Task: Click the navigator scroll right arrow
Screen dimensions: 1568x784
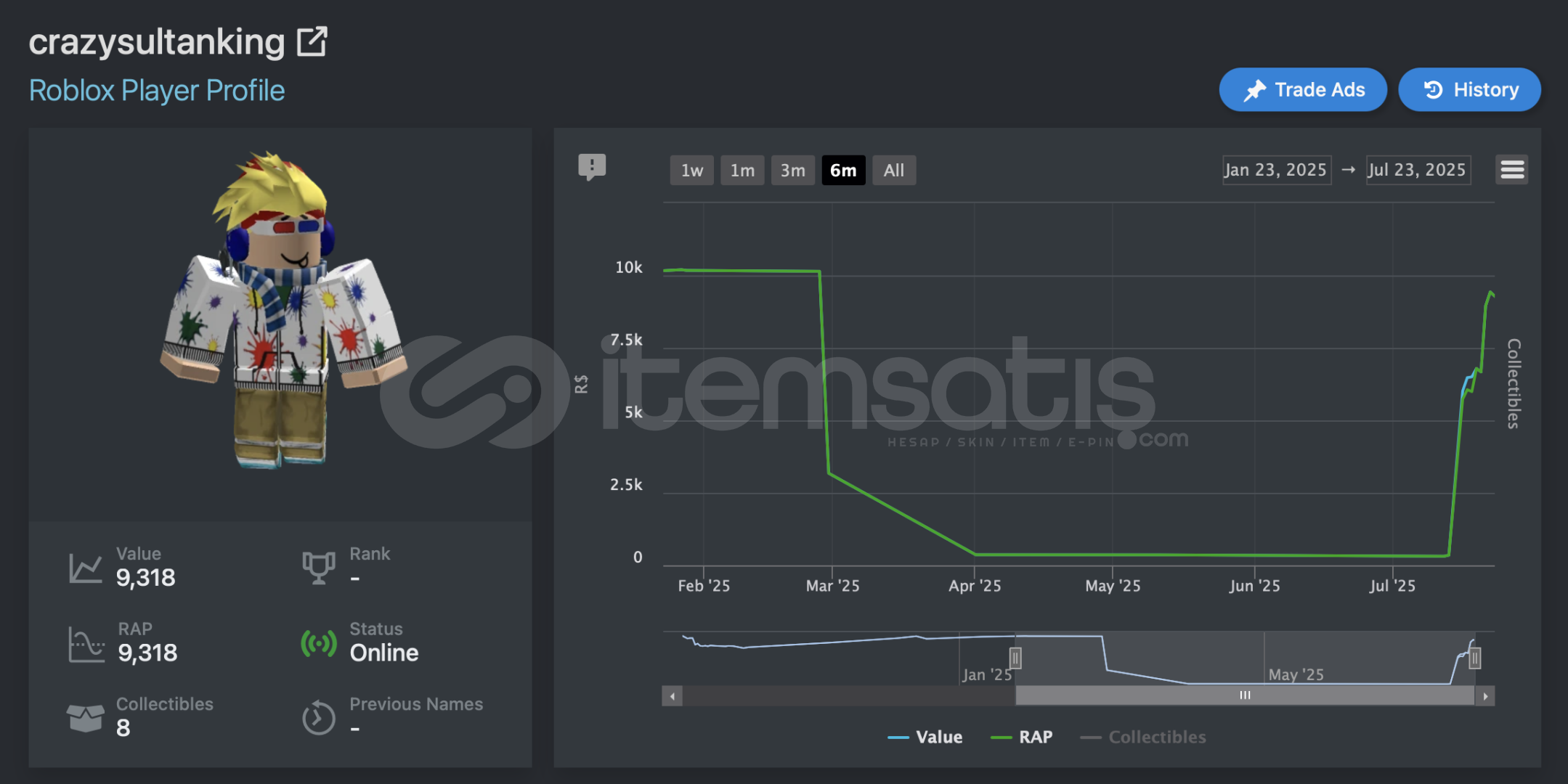Action: 1485,696
